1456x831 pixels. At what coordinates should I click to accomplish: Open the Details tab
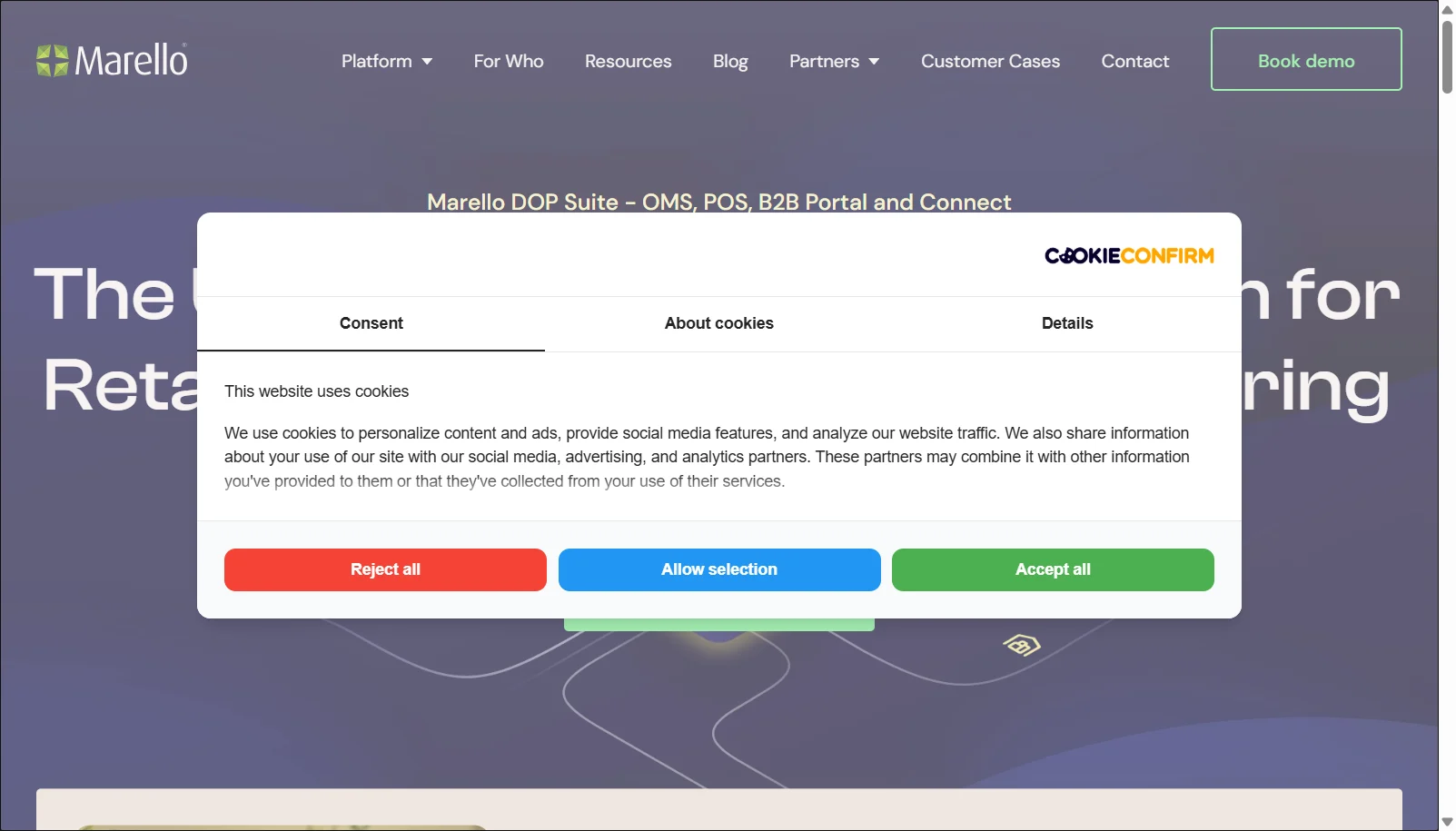tap(1067, 323)
